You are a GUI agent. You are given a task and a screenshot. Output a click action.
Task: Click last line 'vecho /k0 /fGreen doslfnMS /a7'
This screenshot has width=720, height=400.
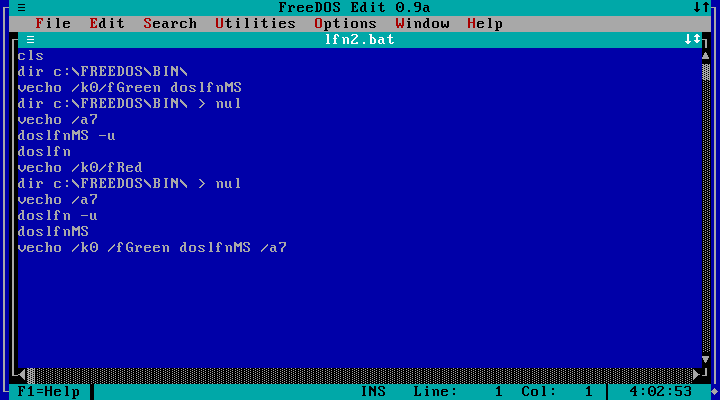pos(152,248)
